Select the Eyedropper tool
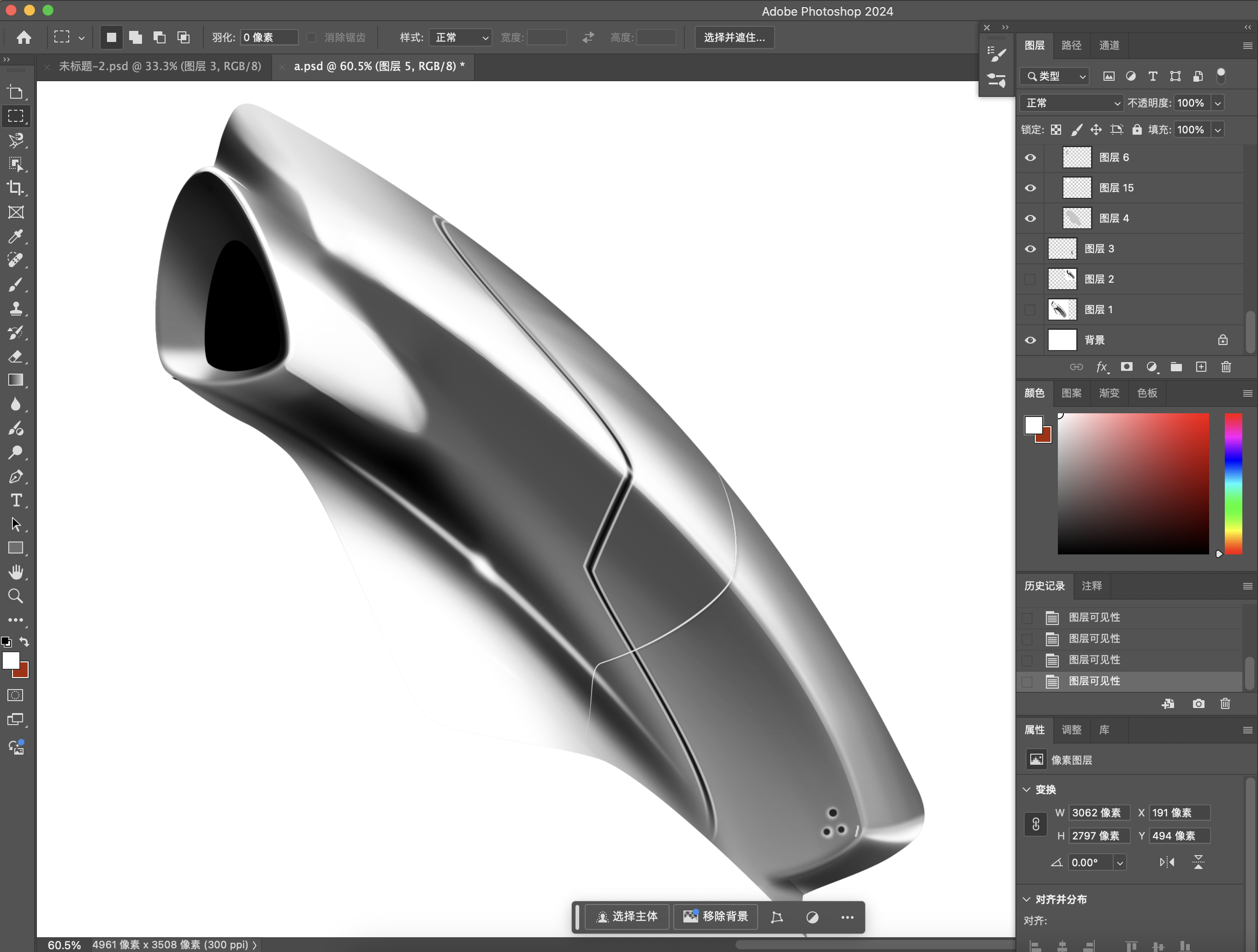The image size is (1258, 952). point(15,236)
